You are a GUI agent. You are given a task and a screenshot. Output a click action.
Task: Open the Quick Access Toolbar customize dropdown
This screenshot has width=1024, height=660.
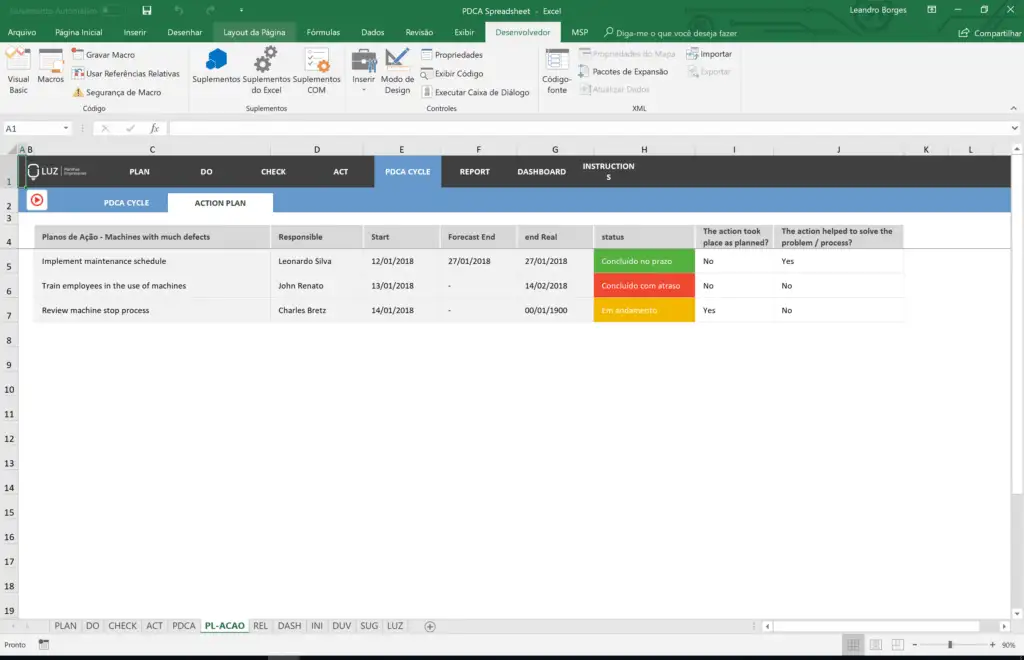pos(241,10)
